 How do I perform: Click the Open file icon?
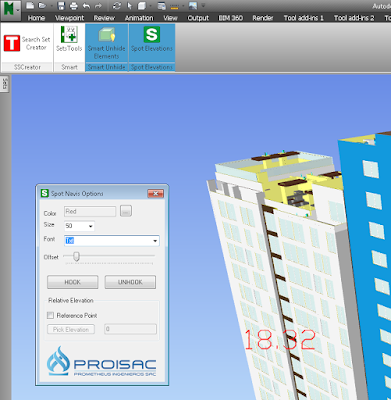point(42,6)
